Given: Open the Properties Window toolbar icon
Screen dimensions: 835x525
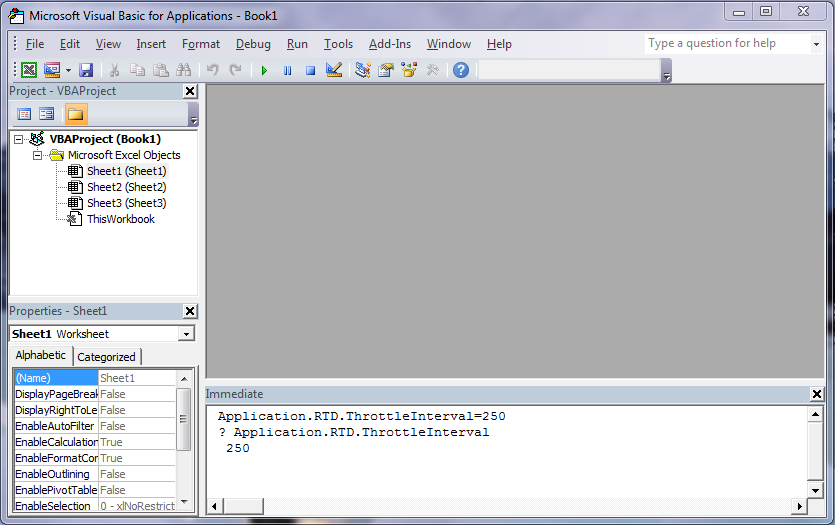Looking at the screenshot, I should coord(386,70).
